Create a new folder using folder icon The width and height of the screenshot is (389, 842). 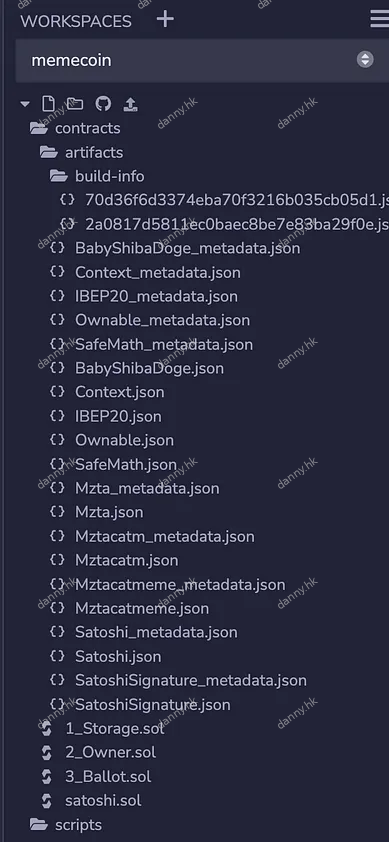coord(75,104)
